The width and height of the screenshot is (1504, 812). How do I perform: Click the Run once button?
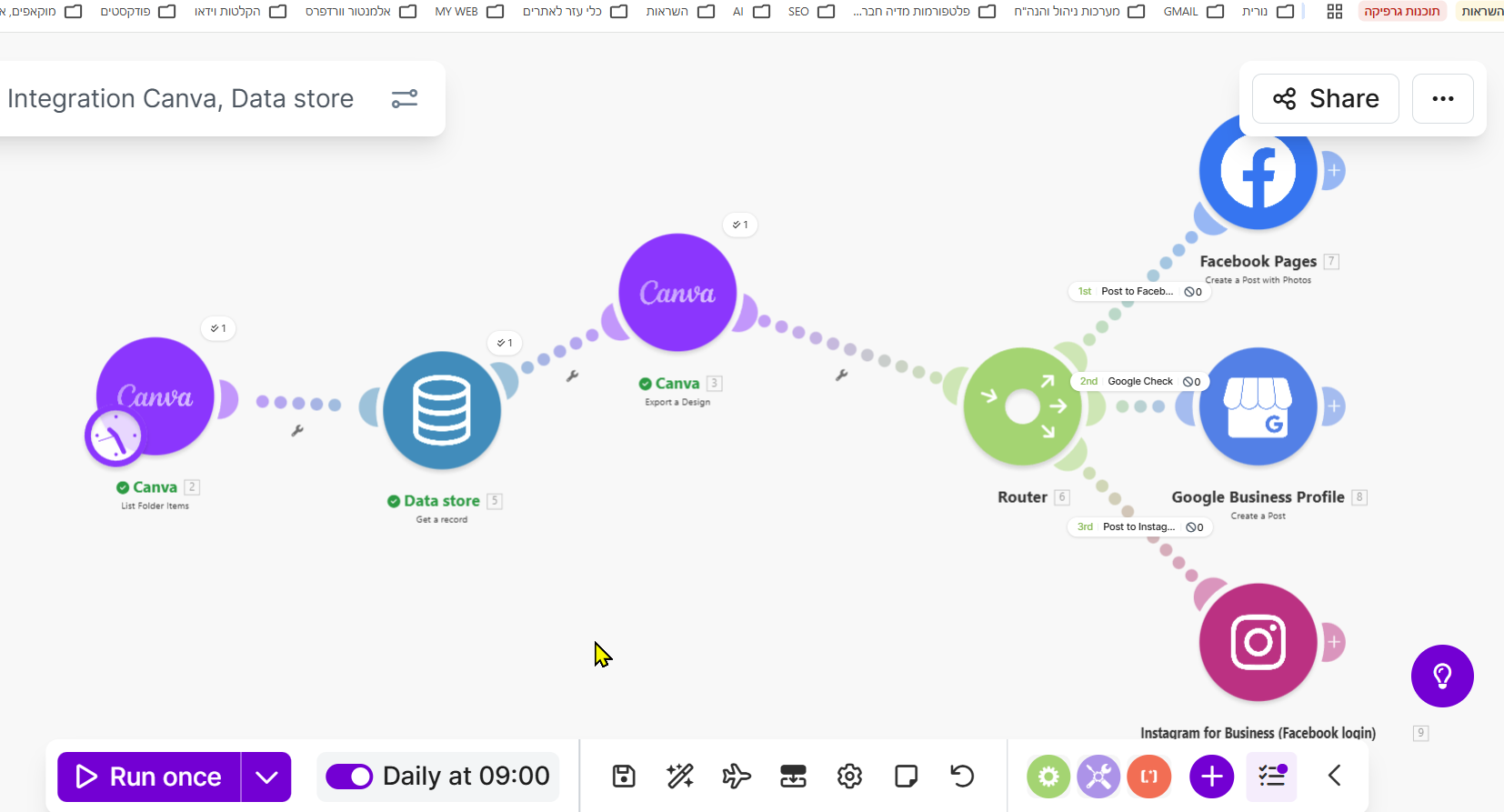point(149,777)
